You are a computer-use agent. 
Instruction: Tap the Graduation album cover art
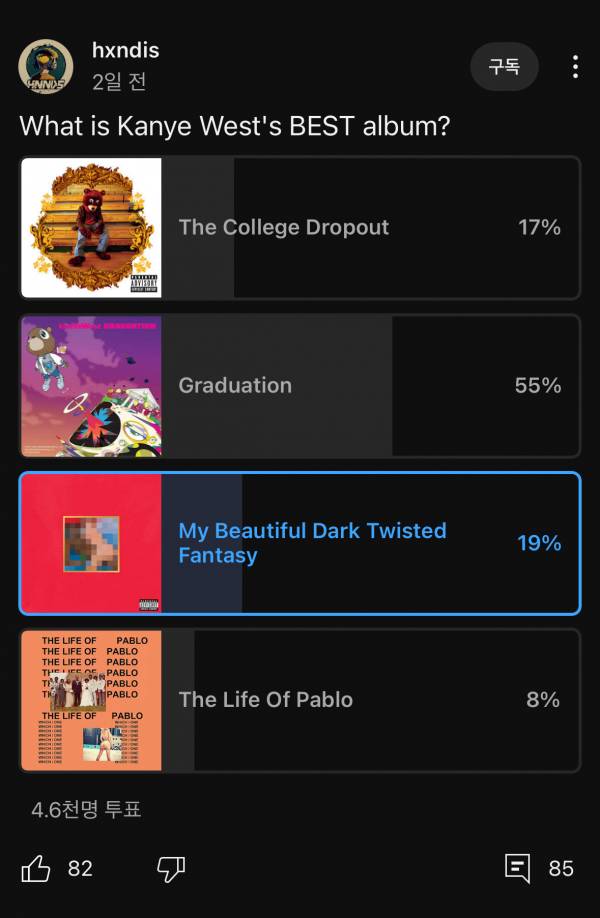[x=91, y=386]
